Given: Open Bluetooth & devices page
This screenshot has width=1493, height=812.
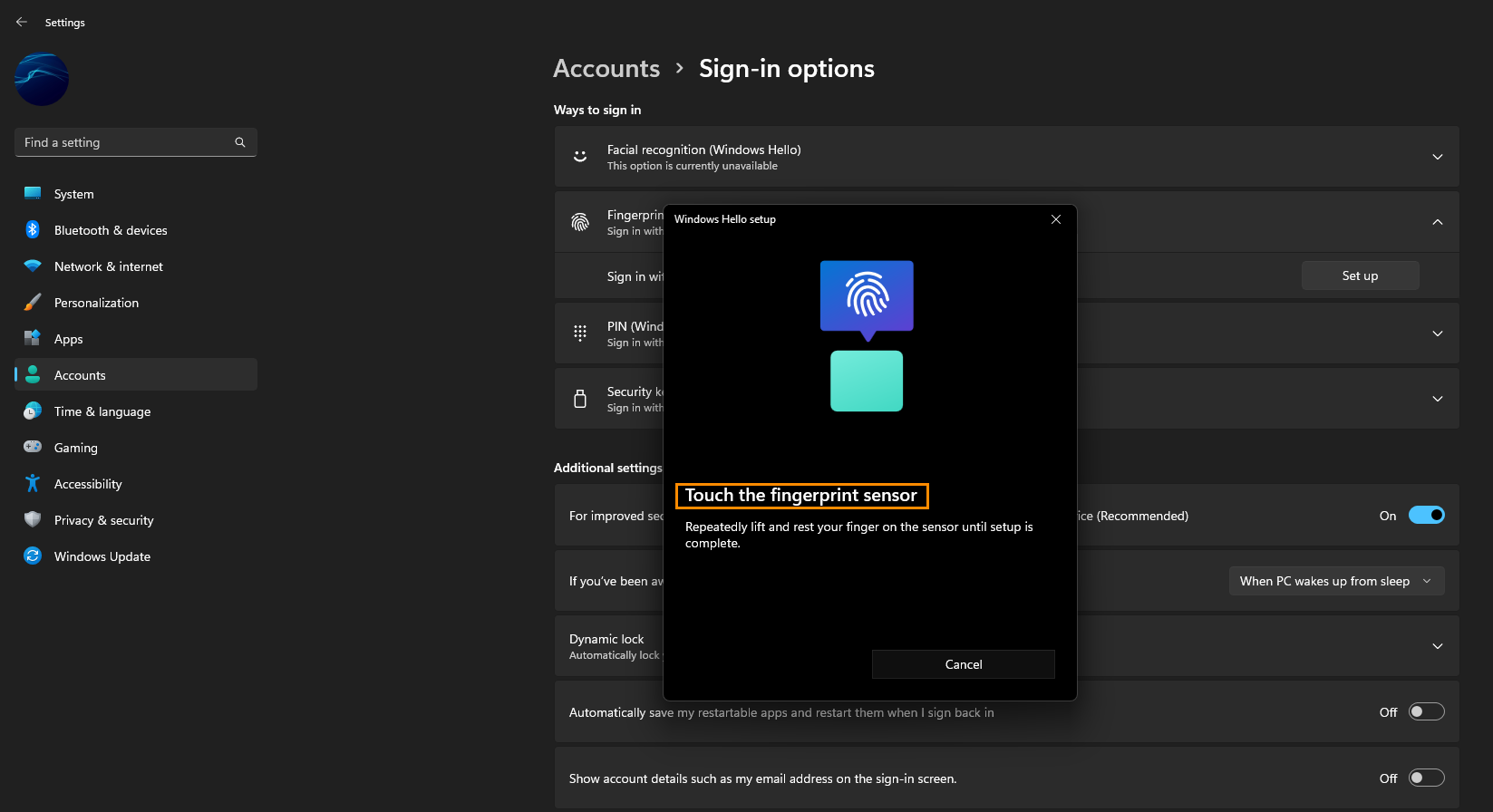Looking at the screenshot, I should click(x=136, y=230).
